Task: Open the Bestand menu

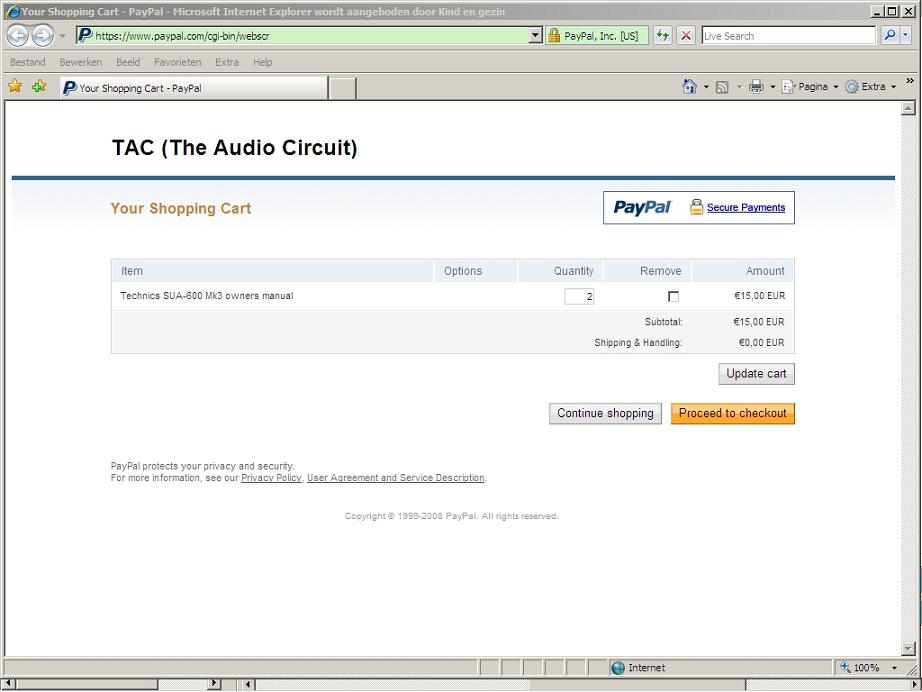Action: (28, 62)
